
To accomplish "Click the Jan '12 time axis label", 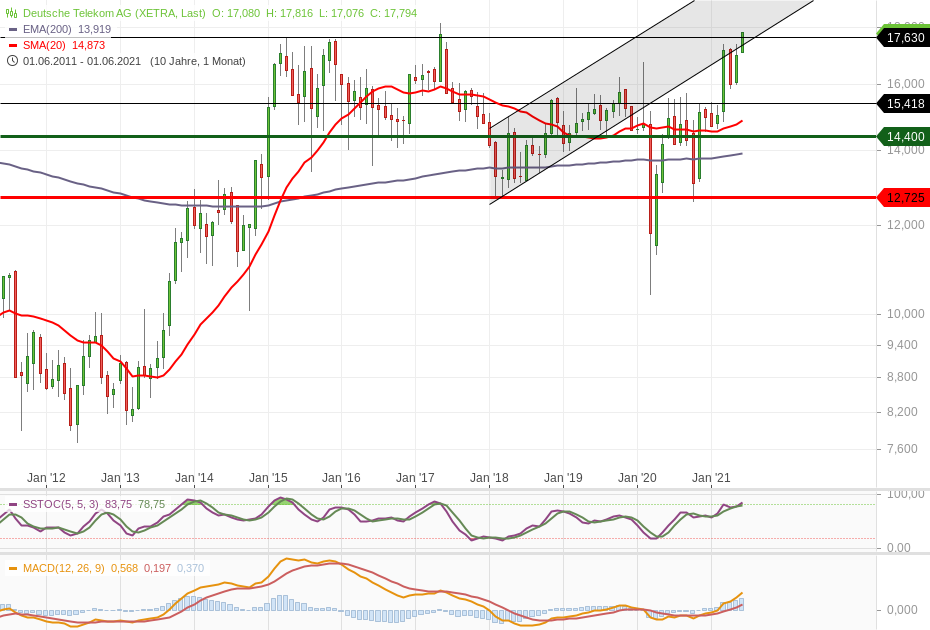I will (46, 478).
